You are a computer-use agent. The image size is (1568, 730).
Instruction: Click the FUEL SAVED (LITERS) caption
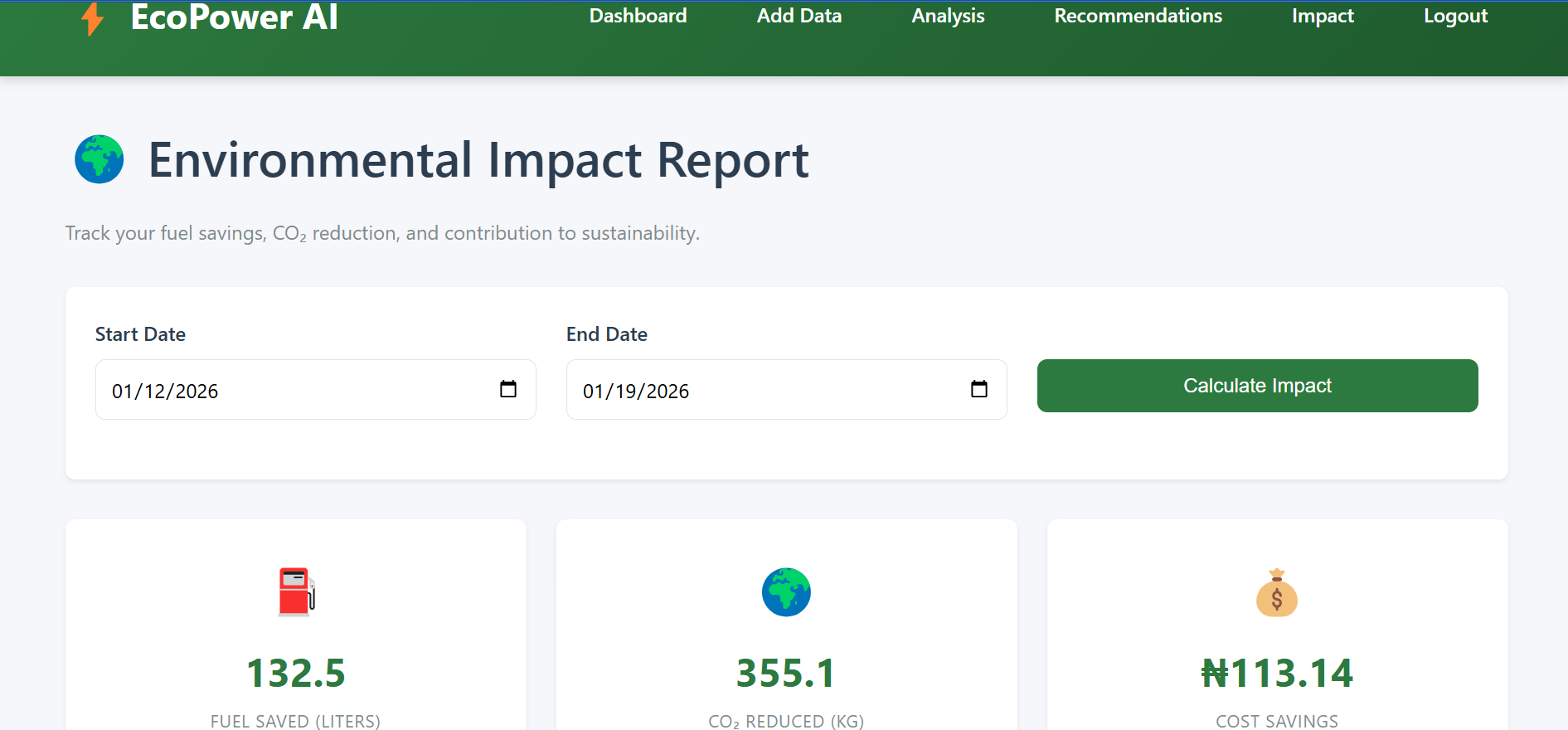(295, 721)
